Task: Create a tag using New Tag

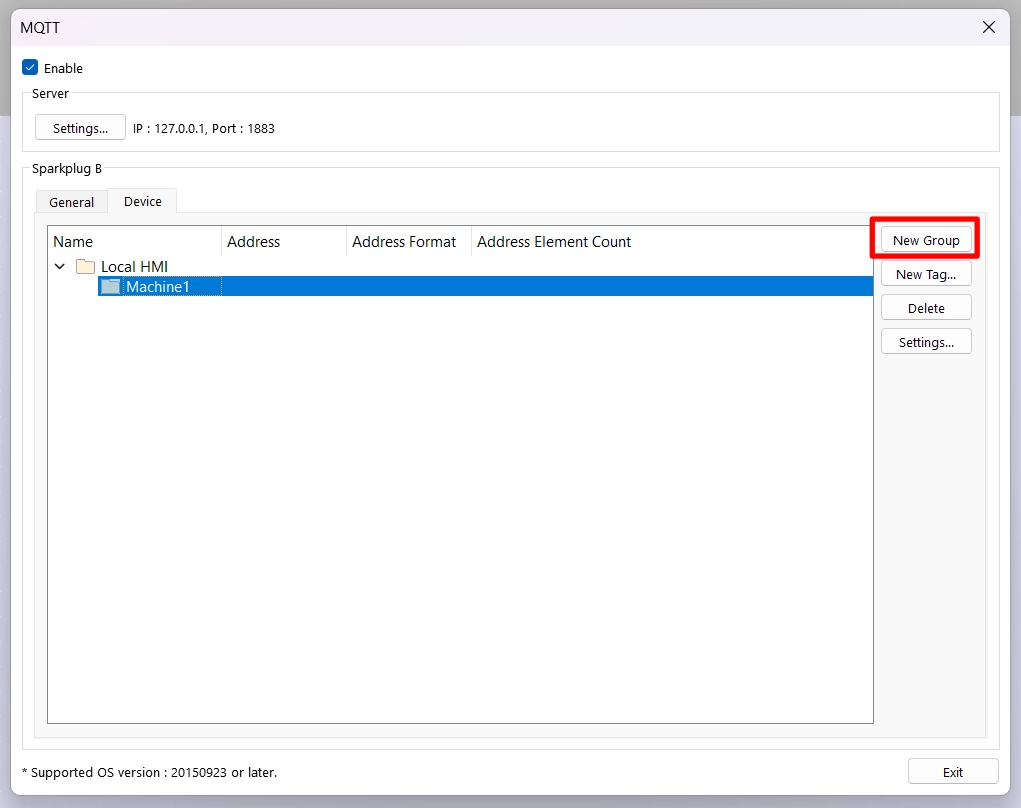Action: tap(925, 273)
